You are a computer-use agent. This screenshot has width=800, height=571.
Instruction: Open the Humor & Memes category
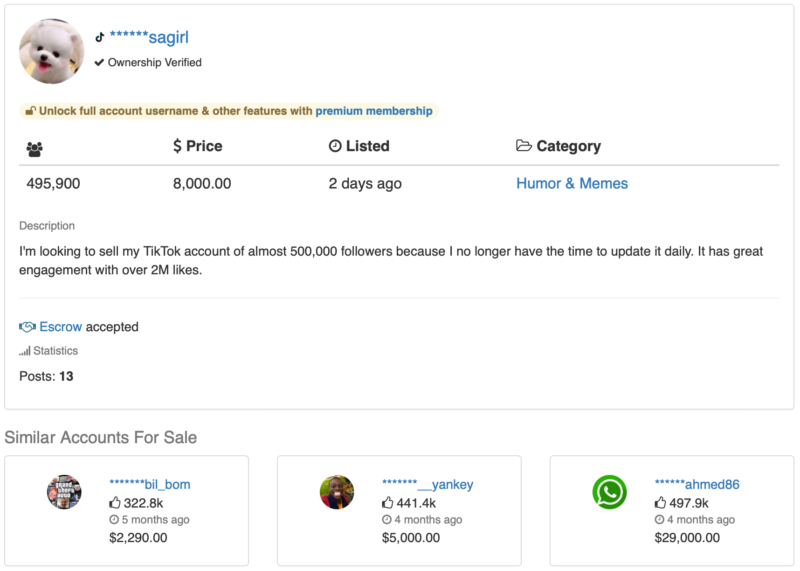tap(572, 183)
